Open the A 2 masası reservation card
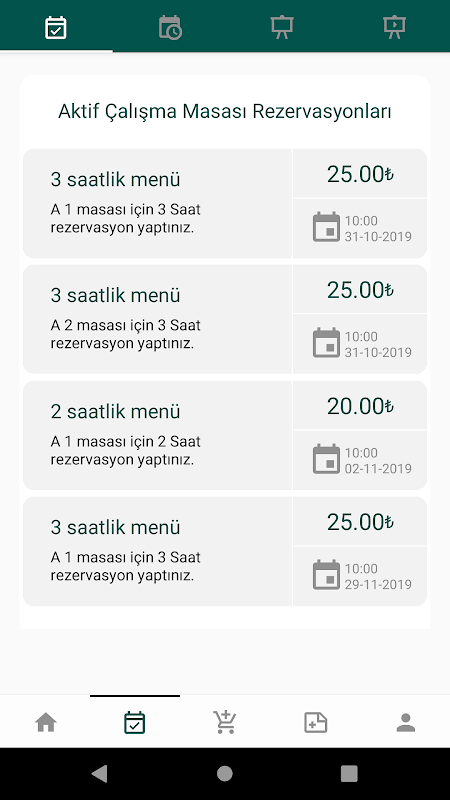 pos(224,319)
